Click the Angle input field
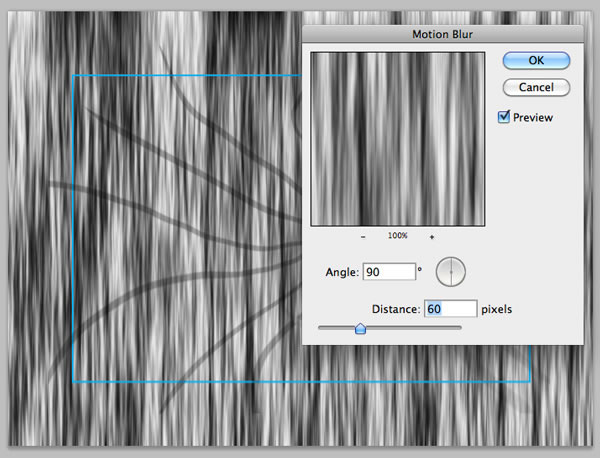Viewport: 600px width, 458px height. tap(389, 272)
